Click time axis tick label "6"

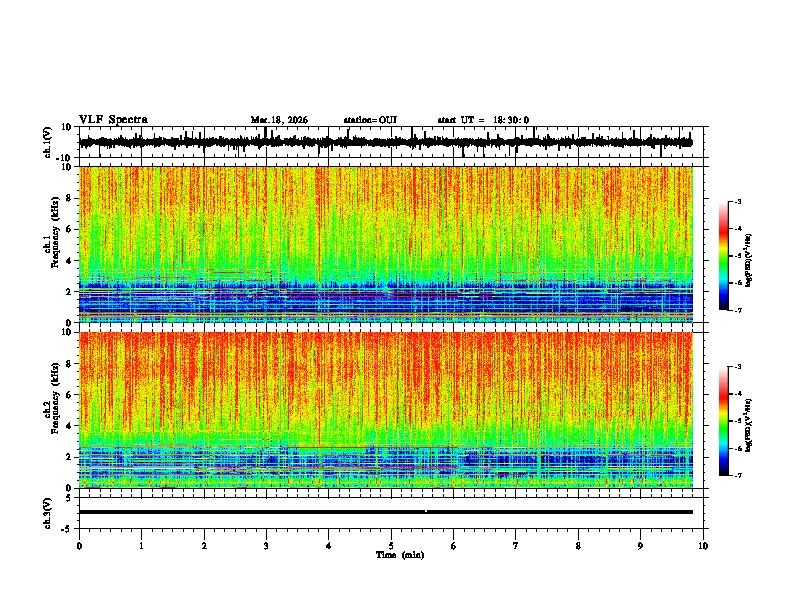(x=454, y=546)
